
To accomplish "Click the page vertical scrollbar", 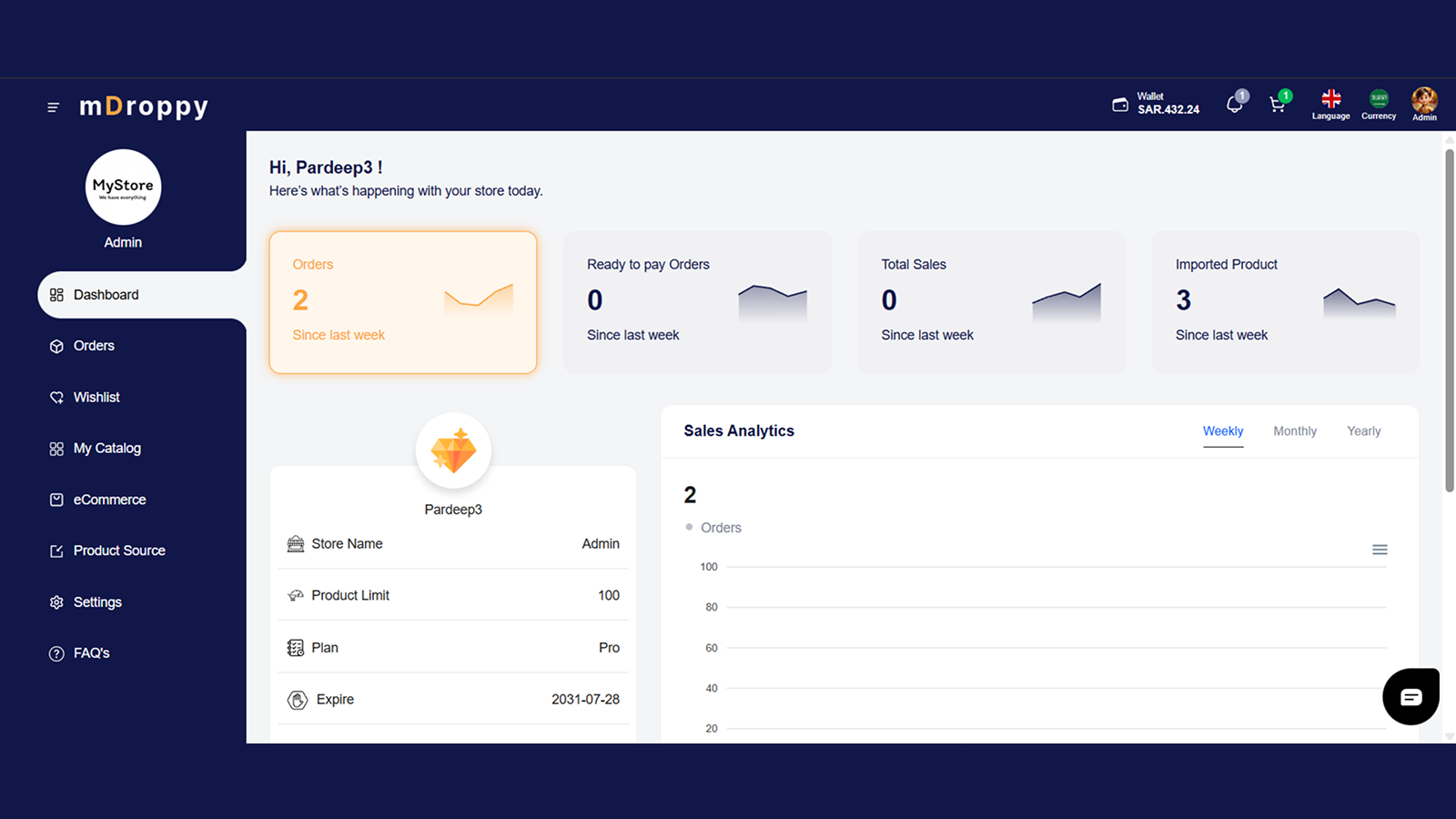I will [x=1449, y=320].
